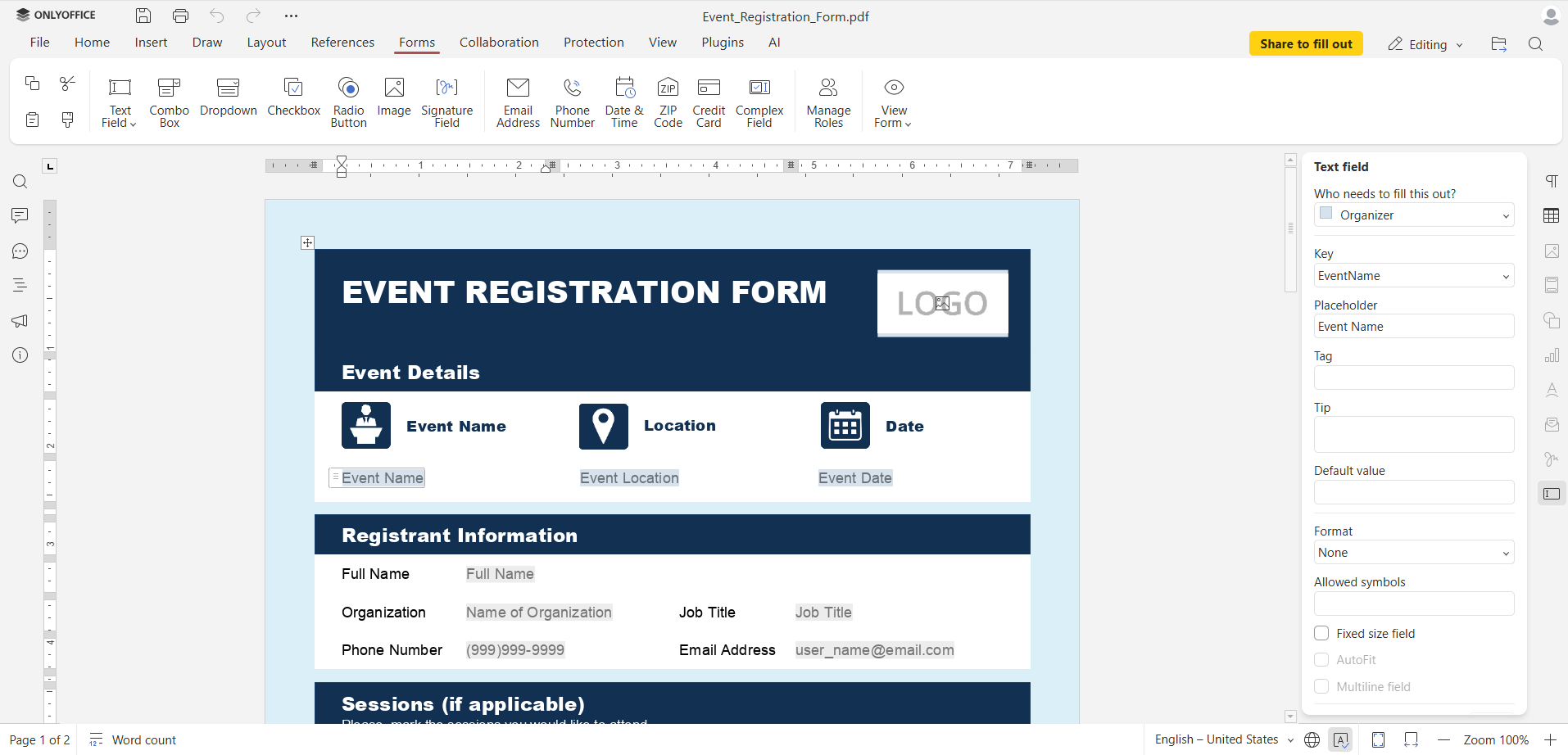Click the Fit to page icon
This screenshot has height=755, width=1568.
pyautogui.click(x=1379, y=740)
